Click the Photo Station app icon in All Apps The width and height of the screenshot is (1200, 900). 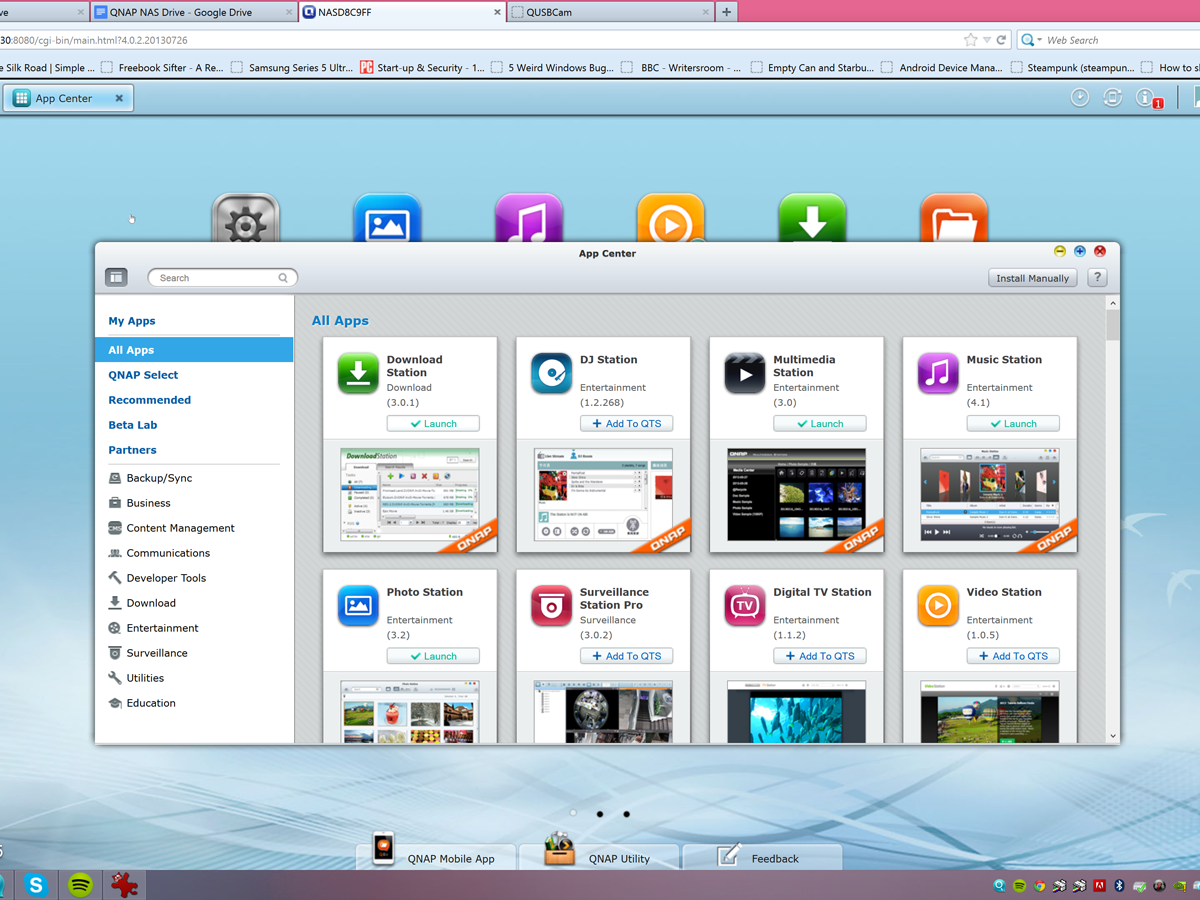358,606
